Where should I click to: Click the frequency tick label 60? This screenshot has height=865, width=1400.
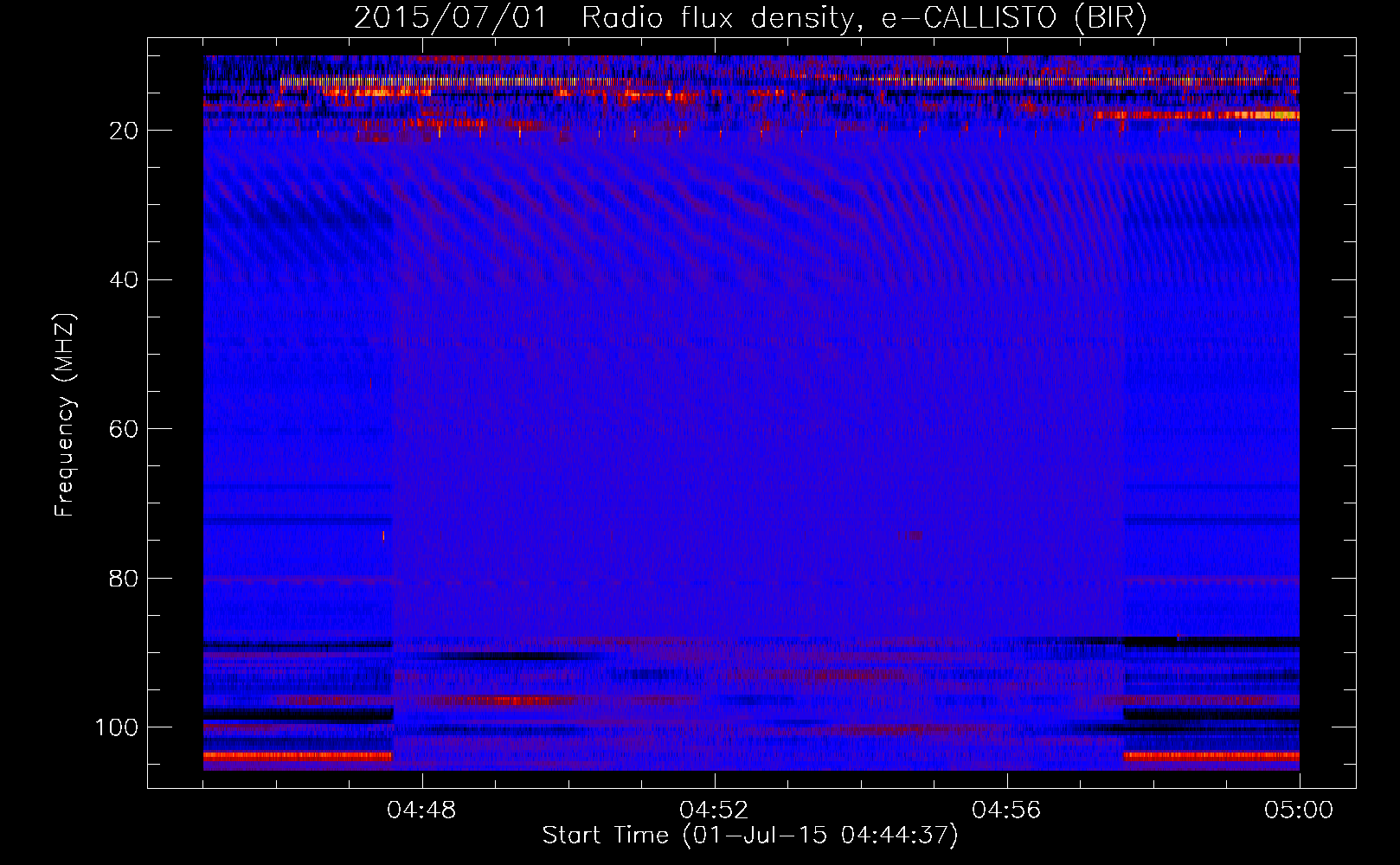pyautogui.click(x=125, y=430)
